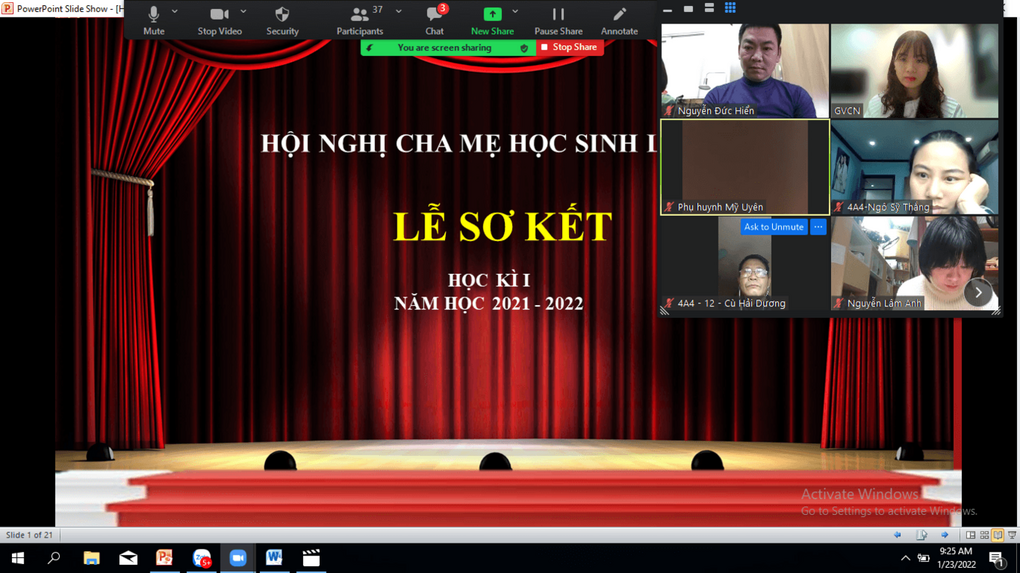Click the red Stop Share button
Viewport: 1020px width, 573px height.
tap(569, 47)
